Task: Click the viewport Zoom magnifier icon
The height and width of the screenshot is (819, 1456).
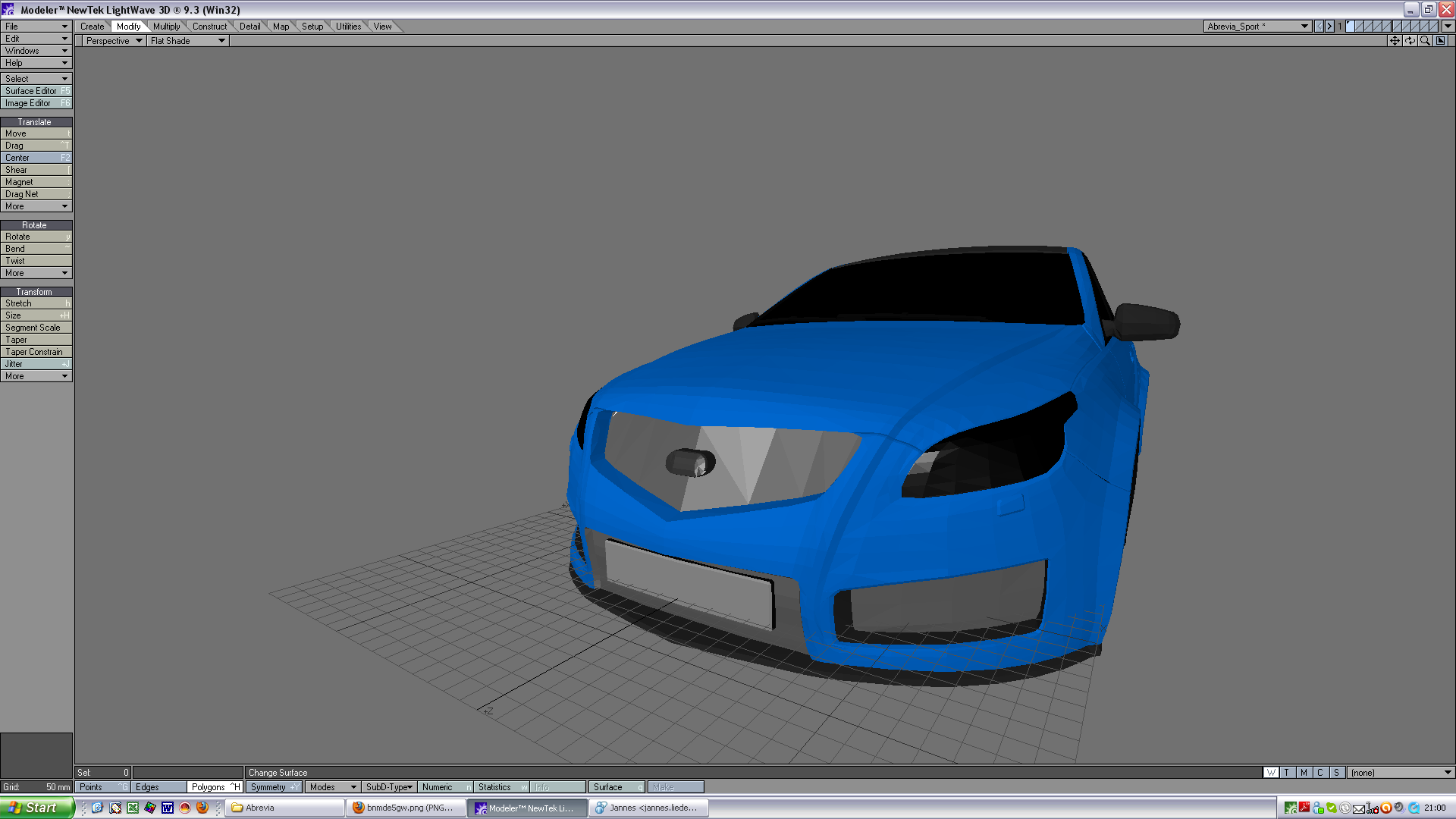Action: point(1425,41)
